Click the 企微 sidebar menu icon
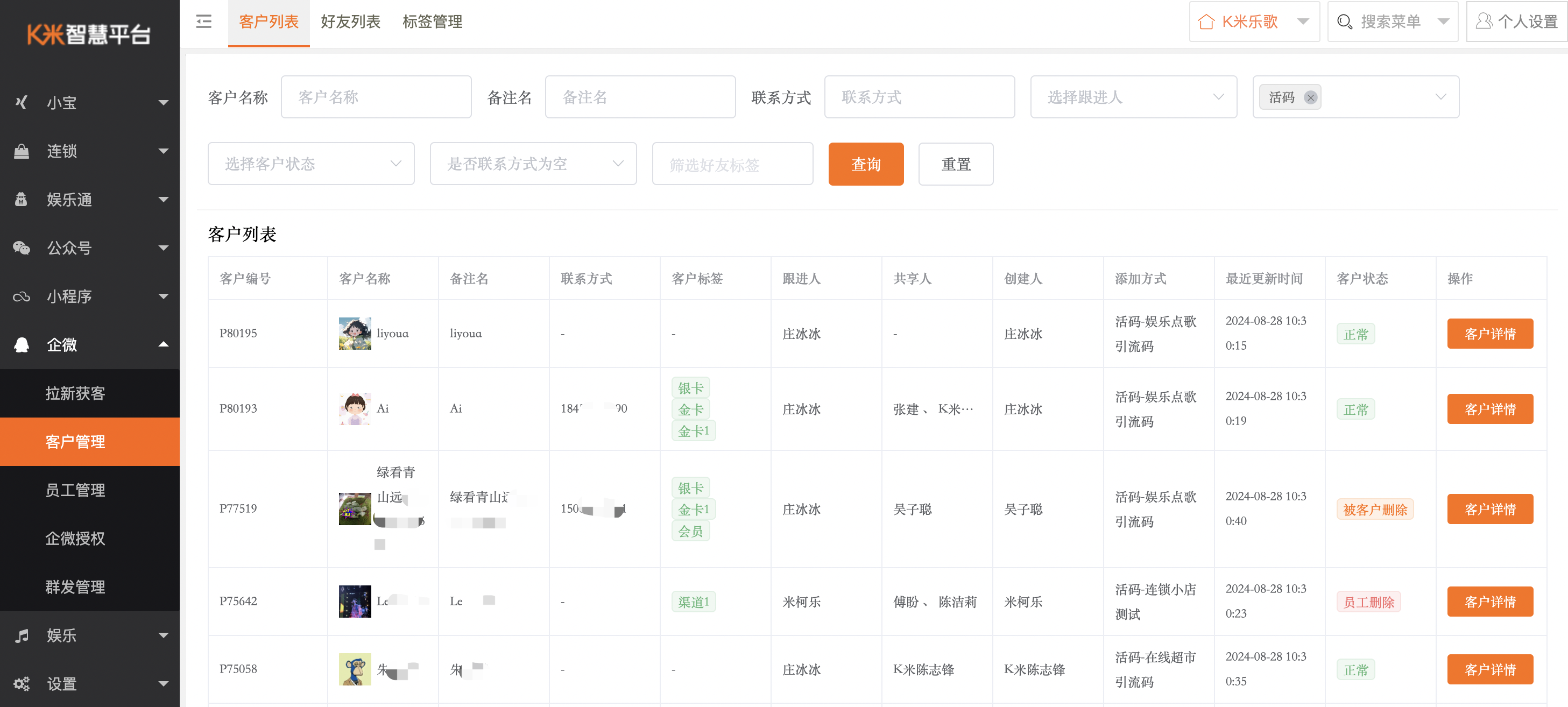Image resolution: width=1568 pixels, height=707 pixels. coord(22,345)
